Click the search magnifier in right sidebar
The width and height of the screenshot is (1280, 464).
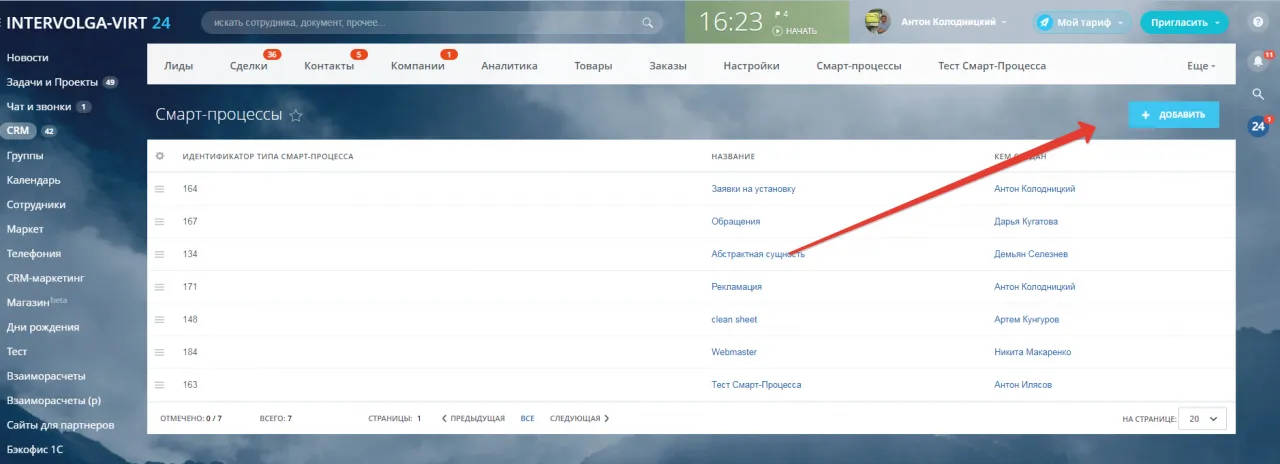pyautogui.click(x=1258, y=94)
